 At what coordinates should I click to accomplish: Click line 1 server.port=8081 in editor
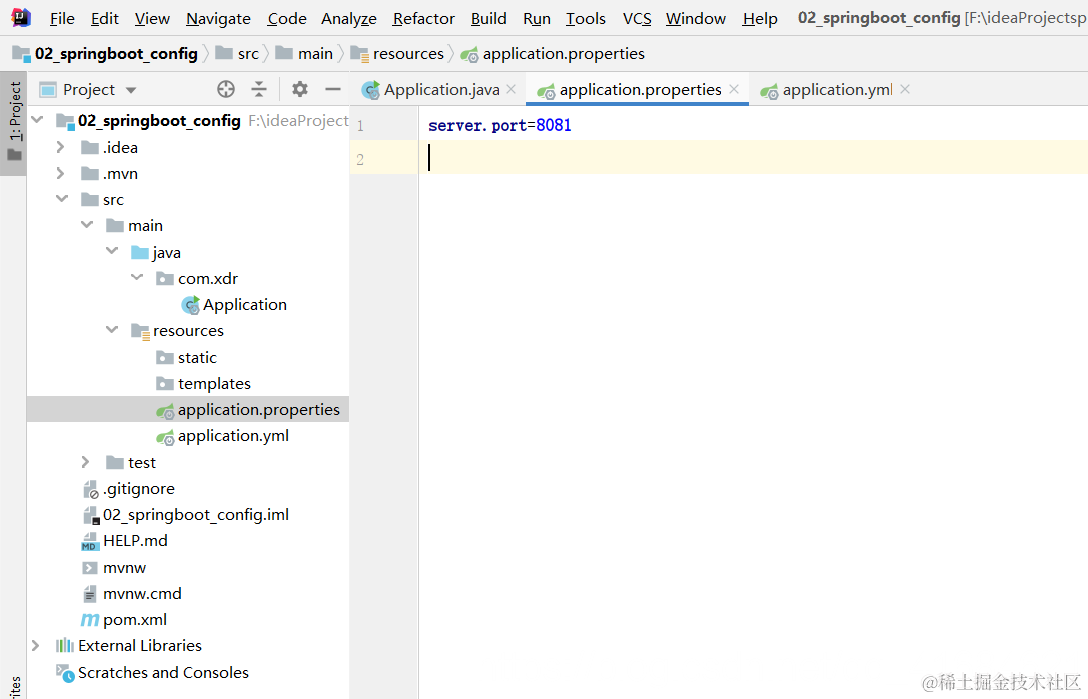500,126
